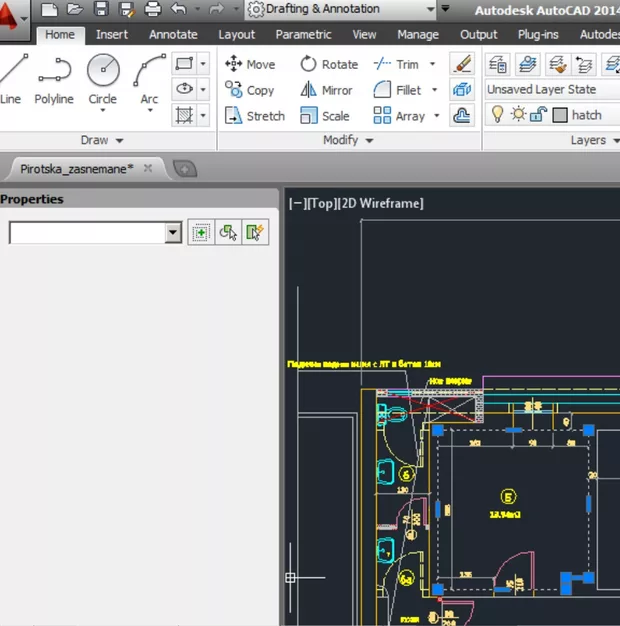The image size is (620, 626).
Task: Click the 2D Wireframe visual style label
Action: (x=381, y=203)
